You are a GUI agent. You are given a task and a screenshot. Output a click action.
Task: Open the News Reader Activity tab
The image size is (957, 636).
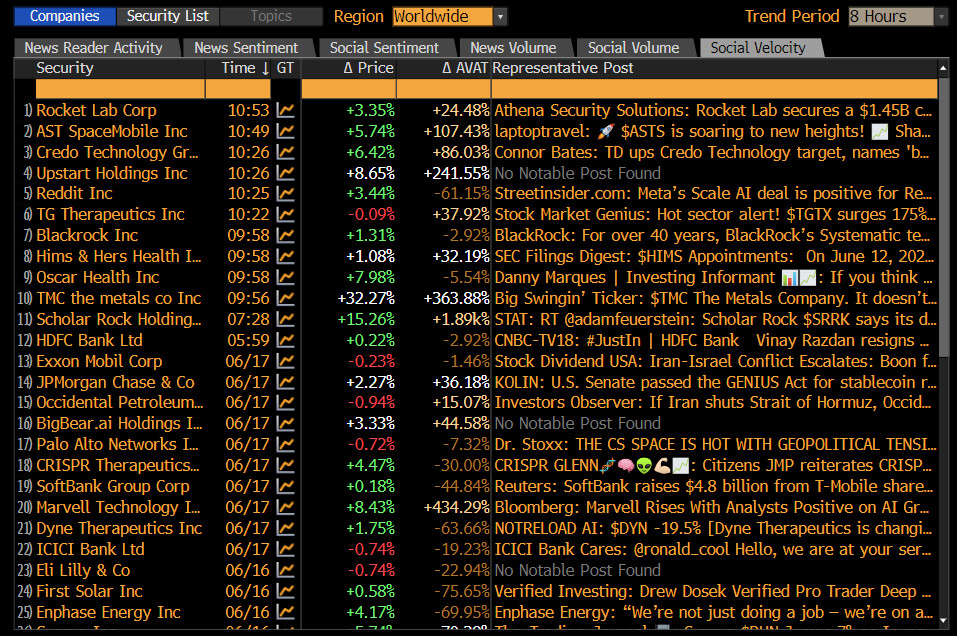tap(95, 48)
